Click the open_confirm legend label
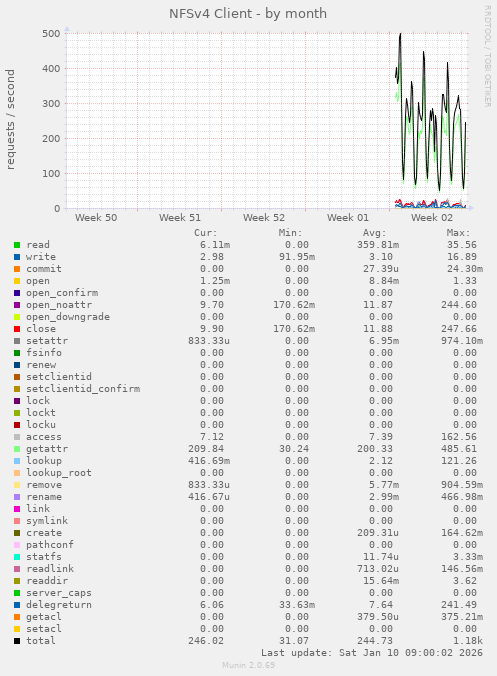 pyautogui.click(x=62, y=293)
